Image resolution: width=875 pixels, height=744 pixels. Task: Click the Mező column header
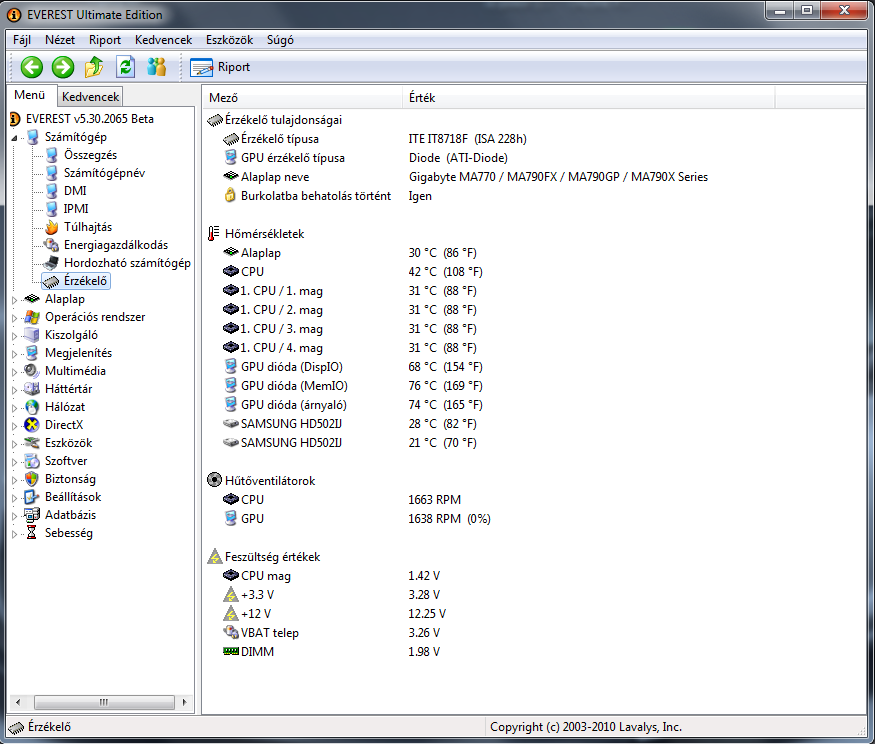pyautogui.click(x=302, y=98)
